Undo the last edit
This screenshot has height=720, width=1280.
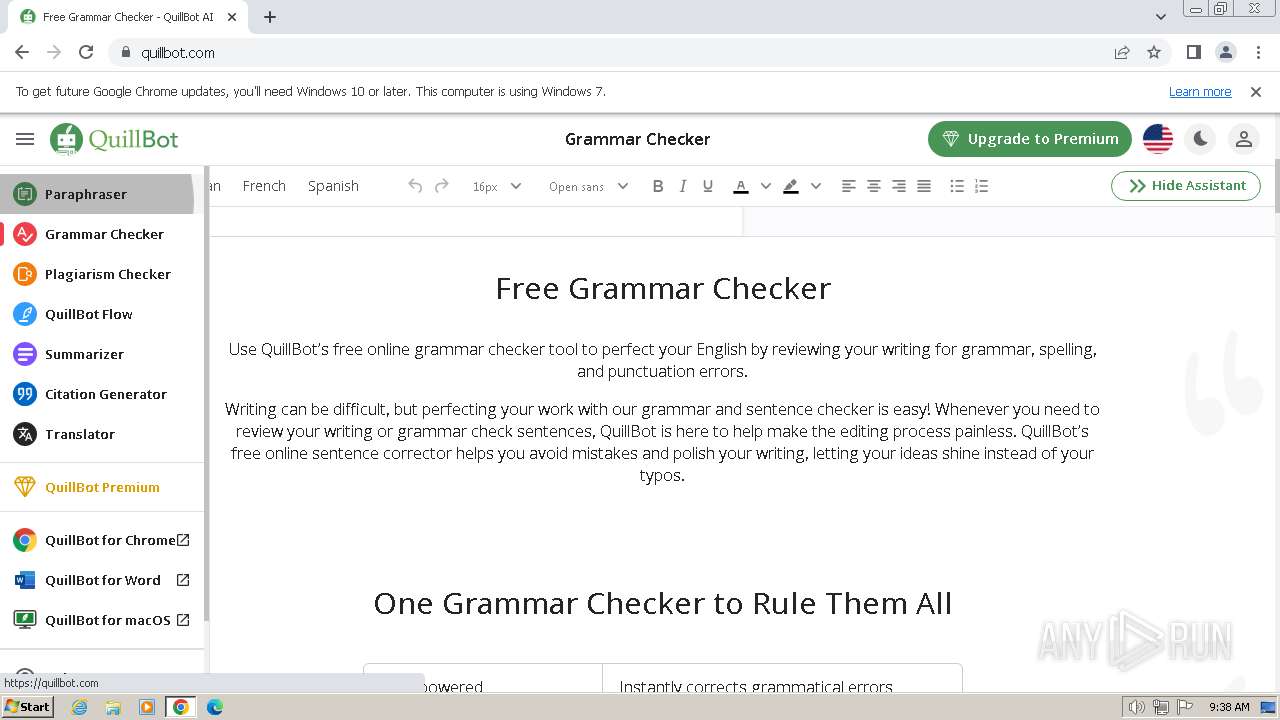point(415,186)
